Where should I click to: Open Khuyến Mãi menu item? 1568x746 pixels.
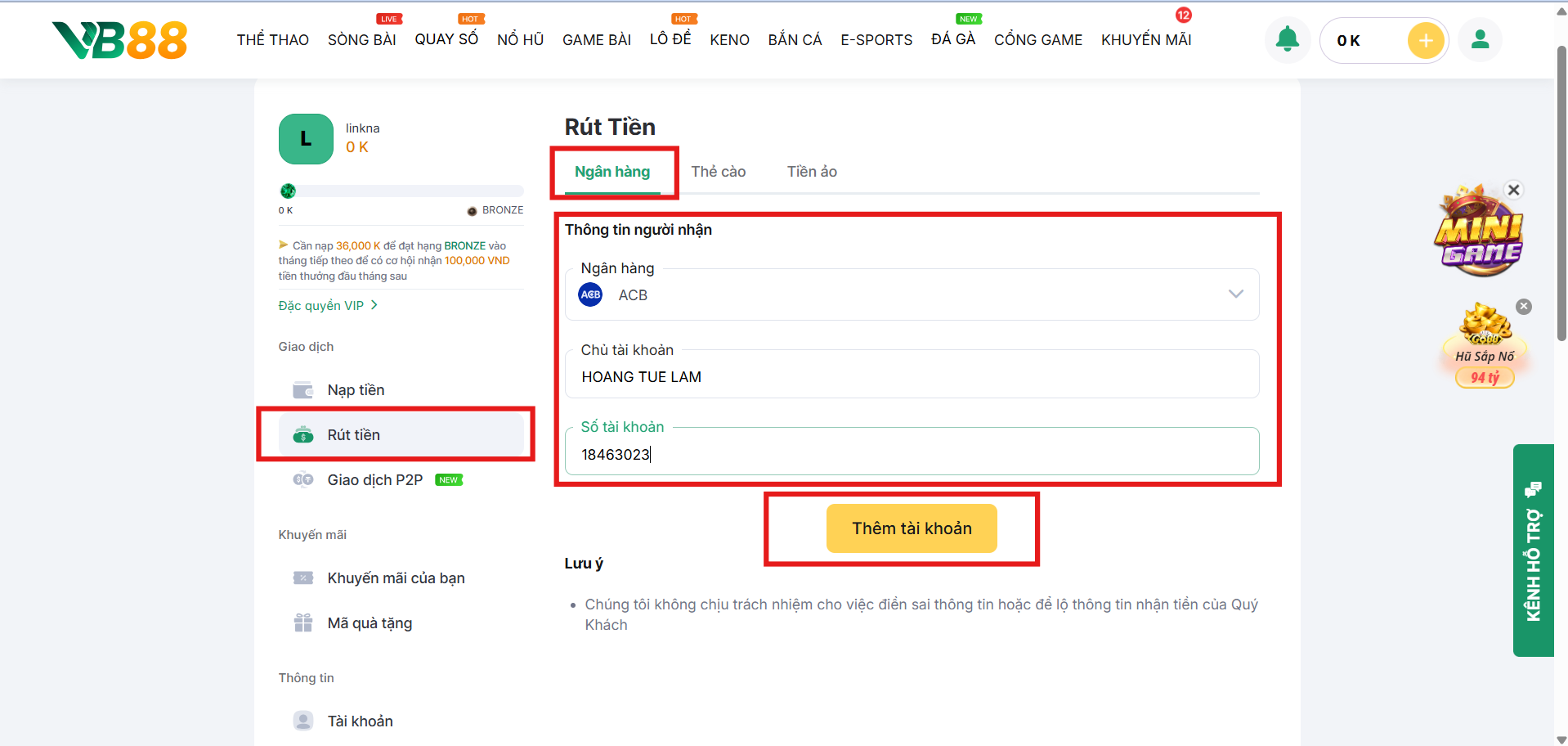(1145, 40)
